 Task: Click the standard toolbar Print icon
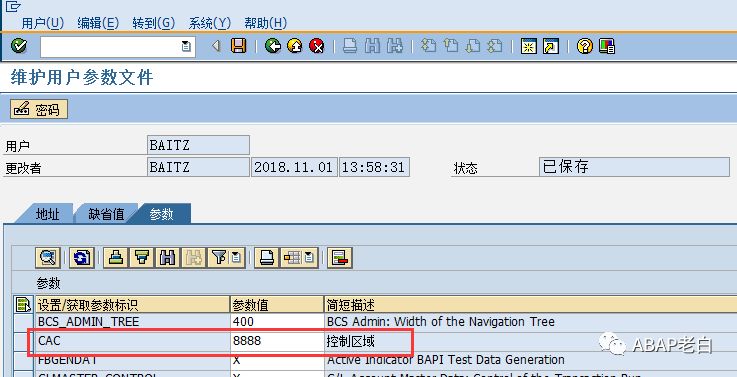coord(350,46)
